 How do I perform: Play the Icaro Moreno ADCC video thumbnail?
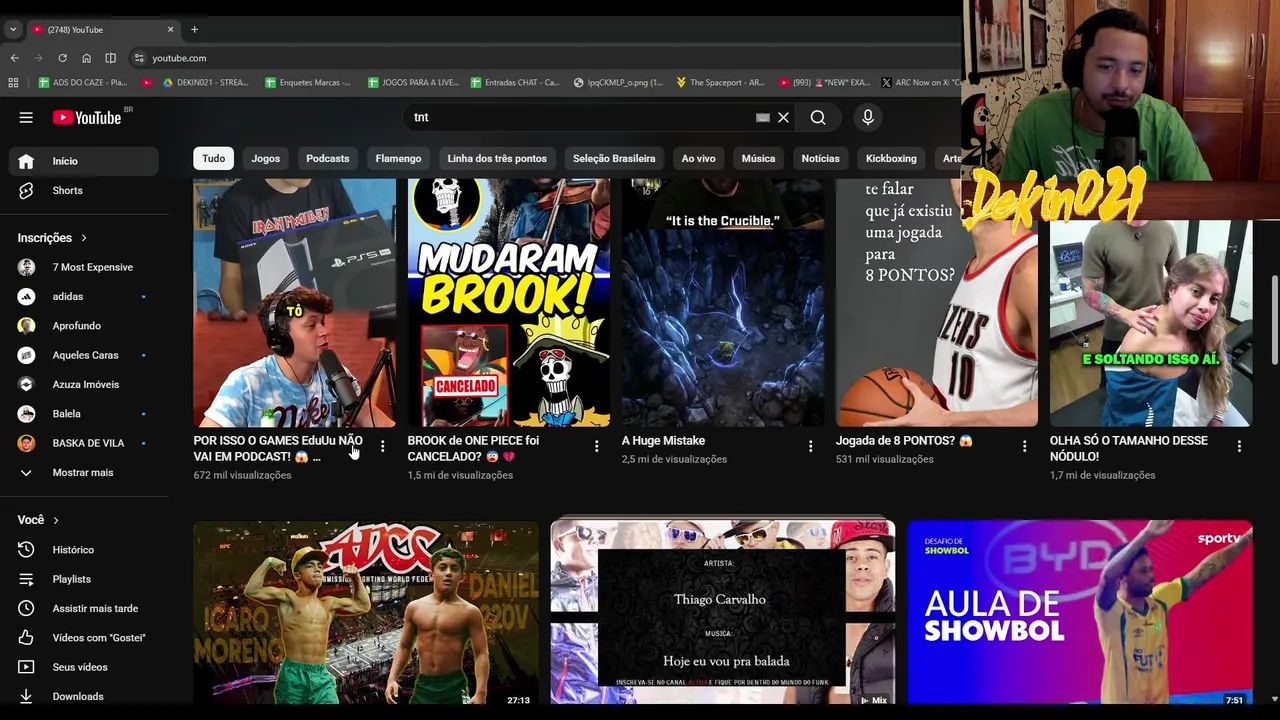coord(366,612)
